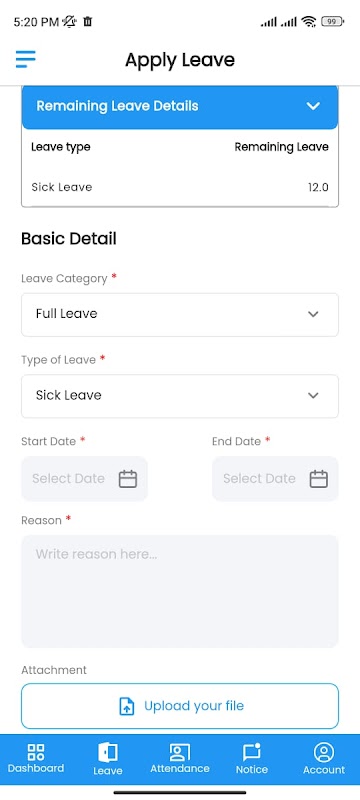Tap the Wi-Fi status bar icon
The height and width of the screenshot is (800, 360).
(x=308, y=21)
